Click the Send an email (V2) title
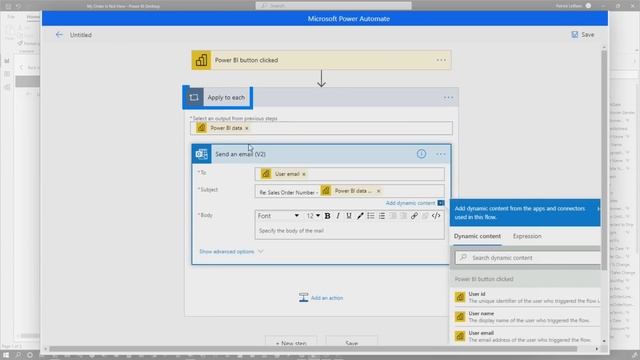 tap(240, 154)
